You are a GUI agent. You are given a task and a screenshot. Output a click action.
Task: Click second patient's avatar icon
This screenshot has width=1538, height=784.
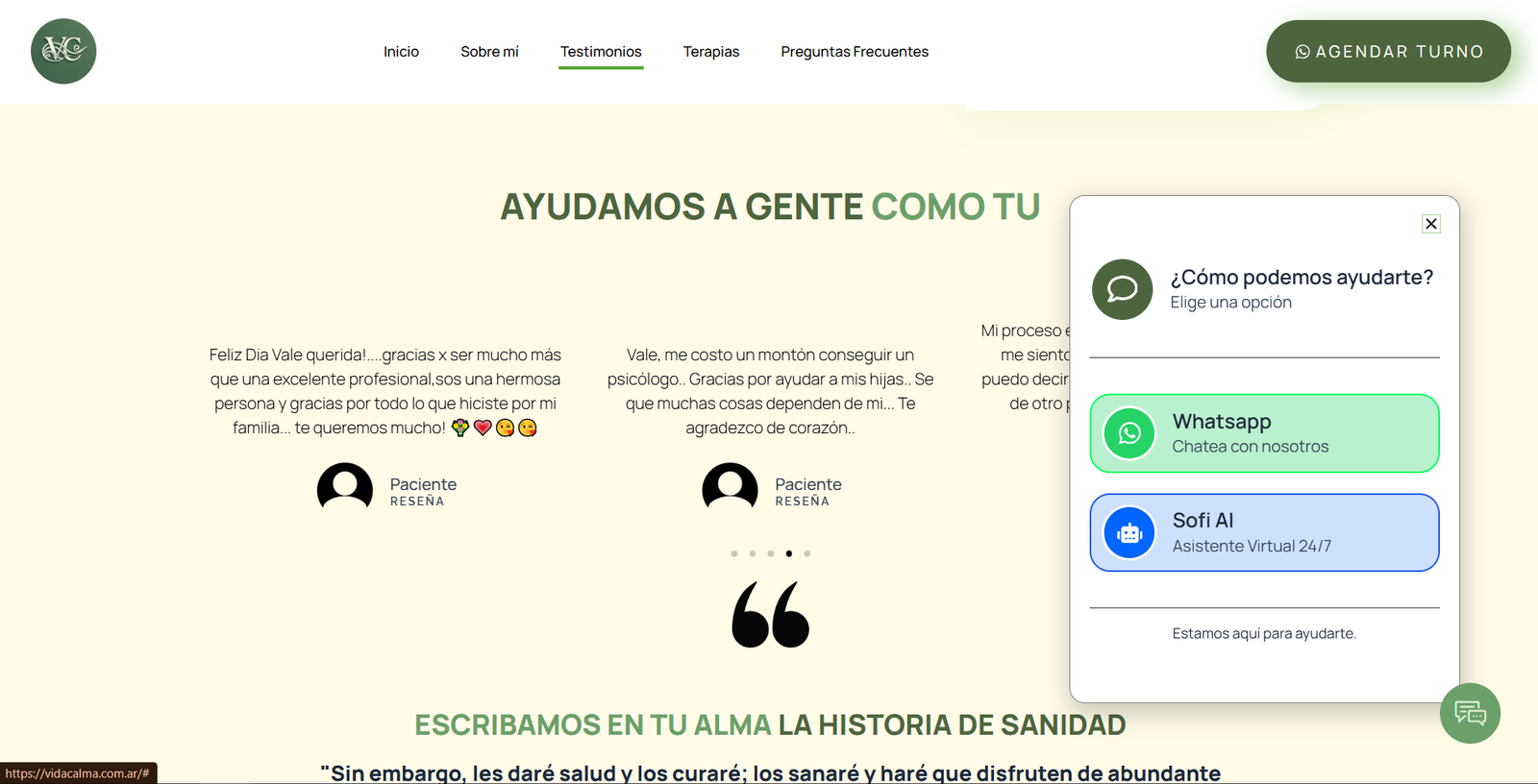coord(730,487)
